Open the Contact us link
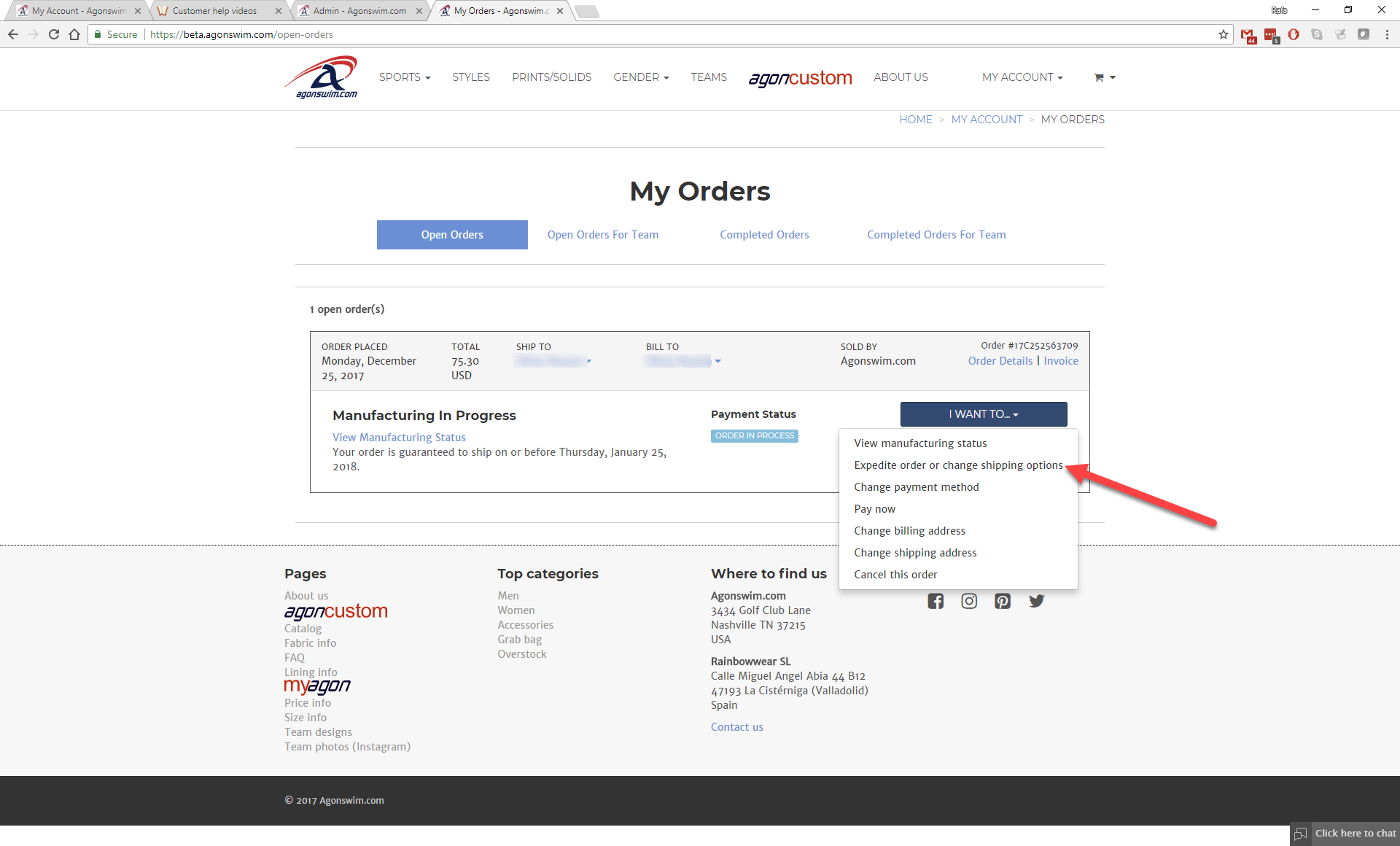The height and width of the screenshot is (846, 1400). pyautogui.click(x=737, y=727)
